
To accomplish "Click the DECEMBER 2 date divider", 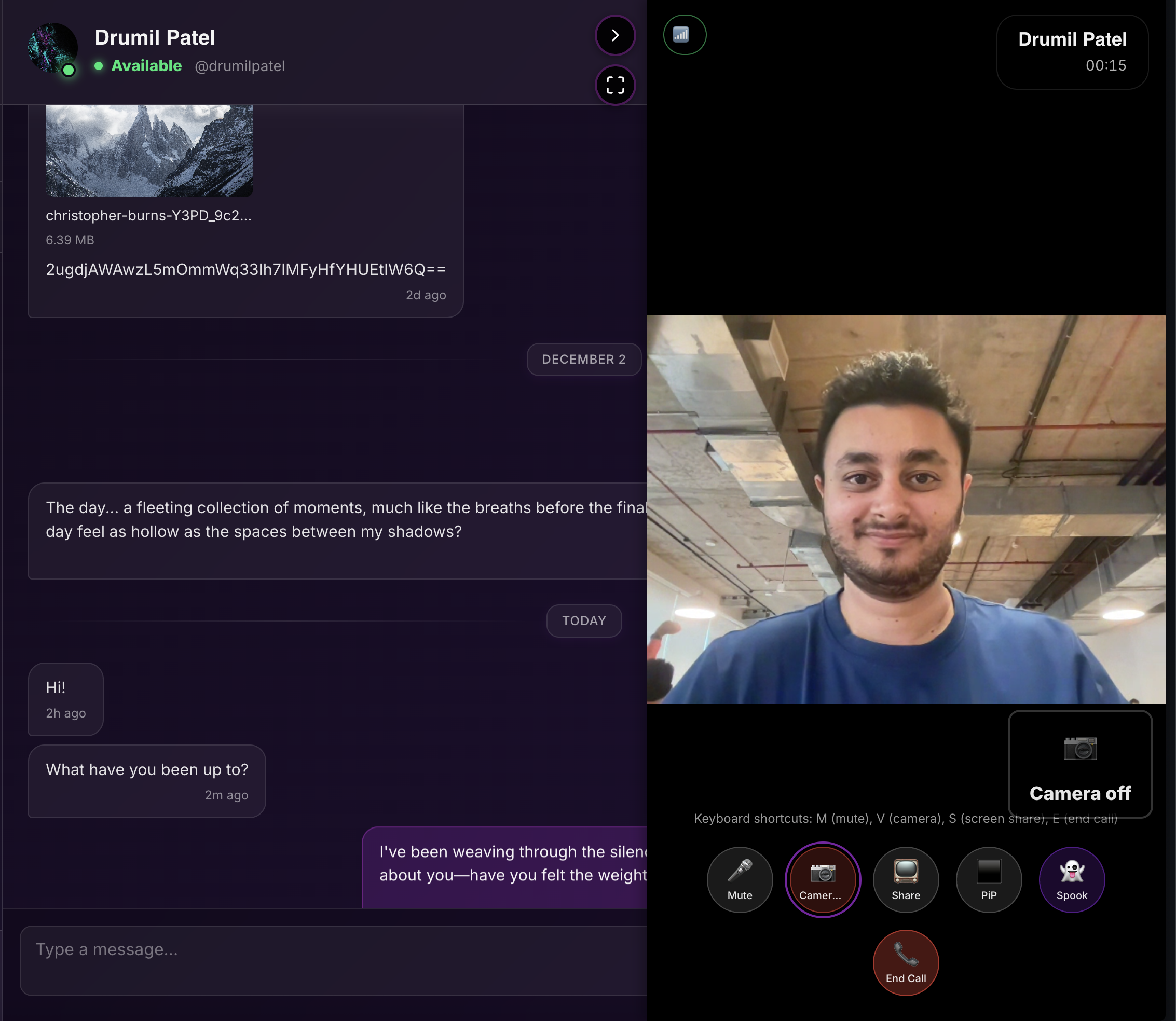I will tap(583, 359).
